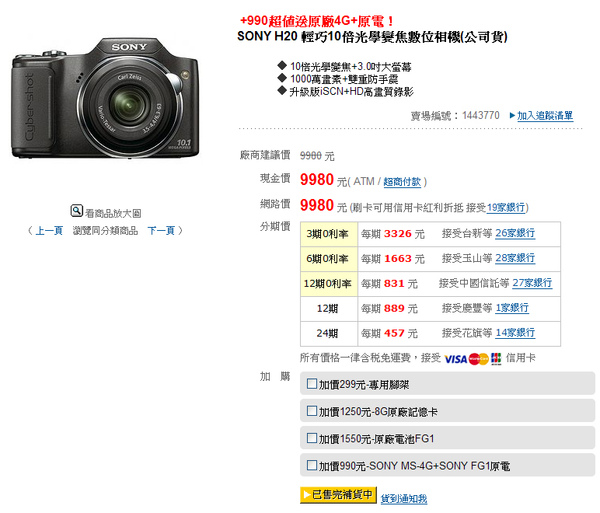Viewport: 600px width, 513px height.
Task: Click the VISA card logo
Action: 455,359
